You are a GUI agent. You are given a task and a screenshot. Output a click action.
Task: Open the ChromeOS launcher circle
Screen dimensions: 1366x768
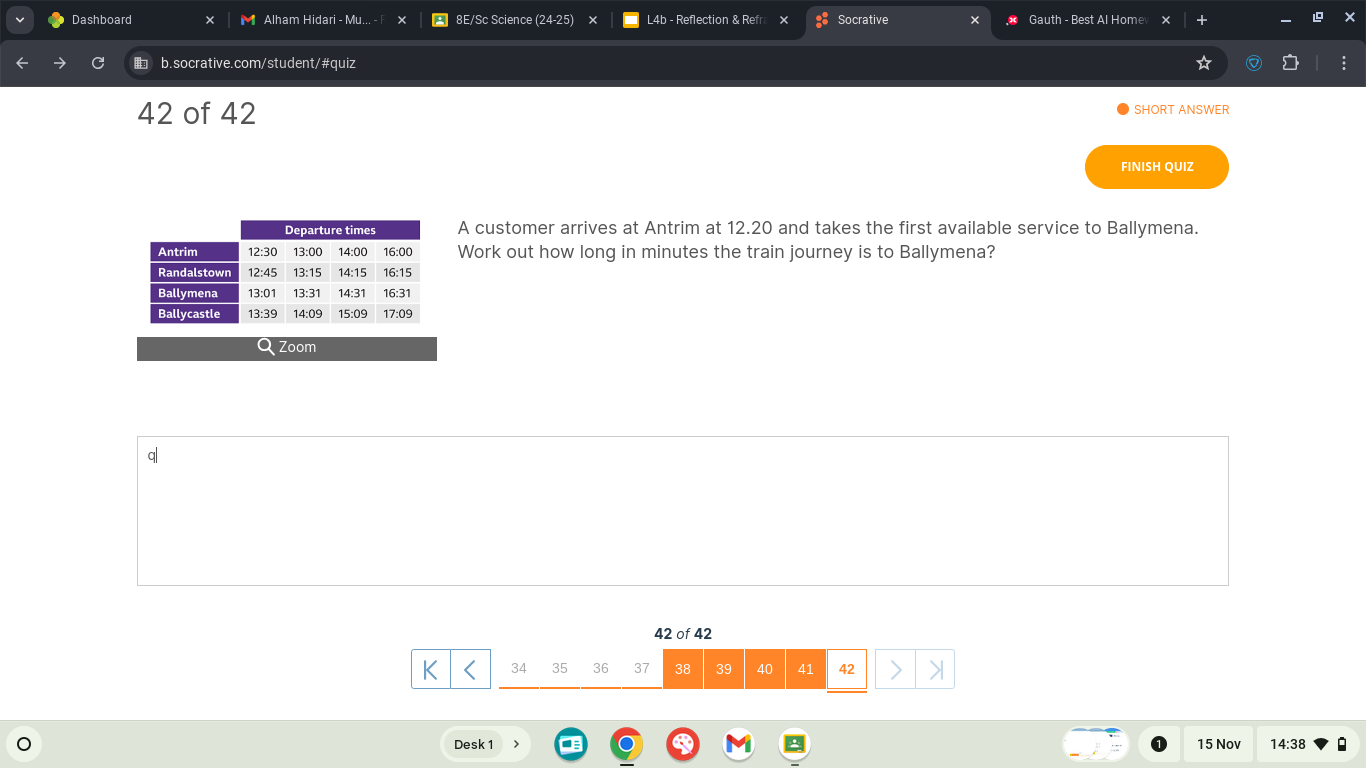[x=24, y=744]
